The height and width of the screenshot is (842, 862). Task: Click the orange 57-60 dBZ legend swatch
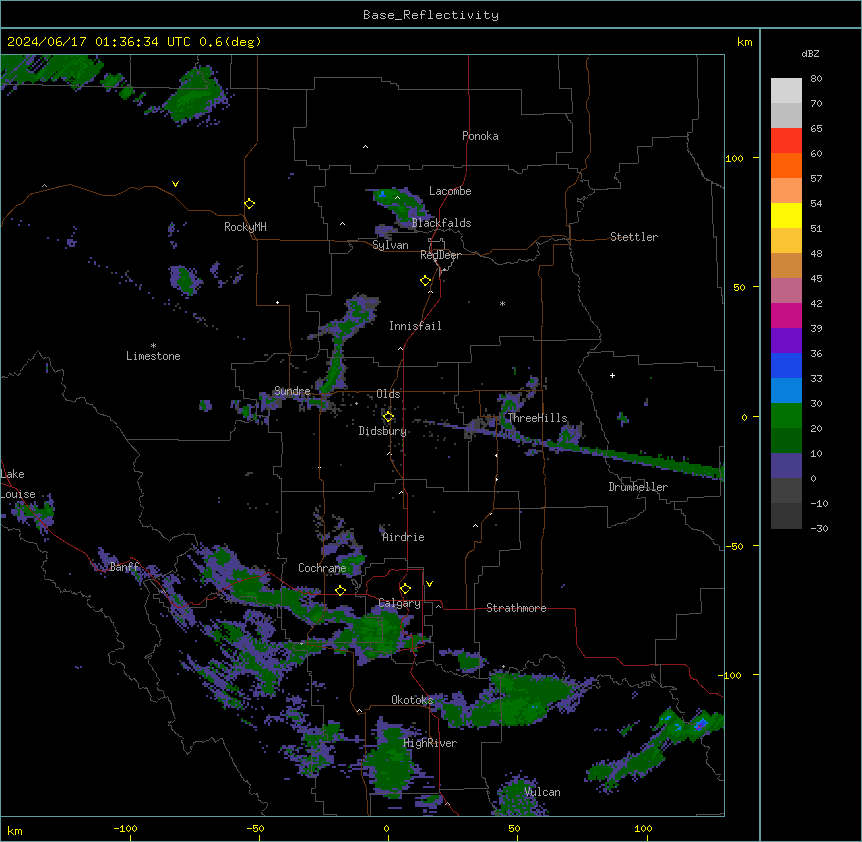[x=786, y=165]
